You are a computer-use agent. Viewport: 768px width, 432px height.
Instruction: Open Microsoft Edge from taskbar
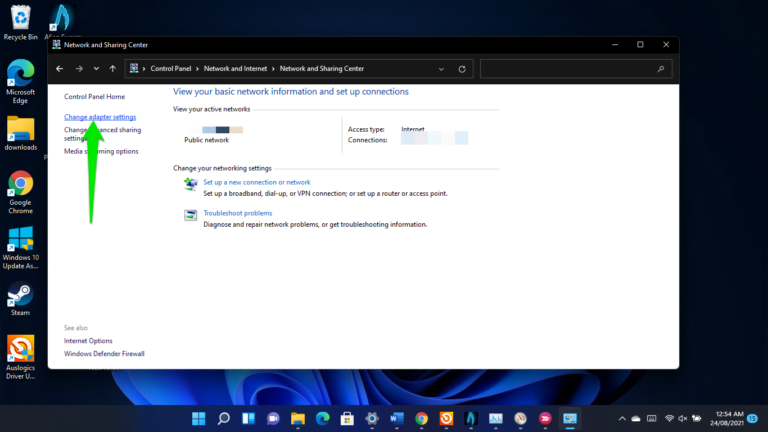click(x=322, y=419)
